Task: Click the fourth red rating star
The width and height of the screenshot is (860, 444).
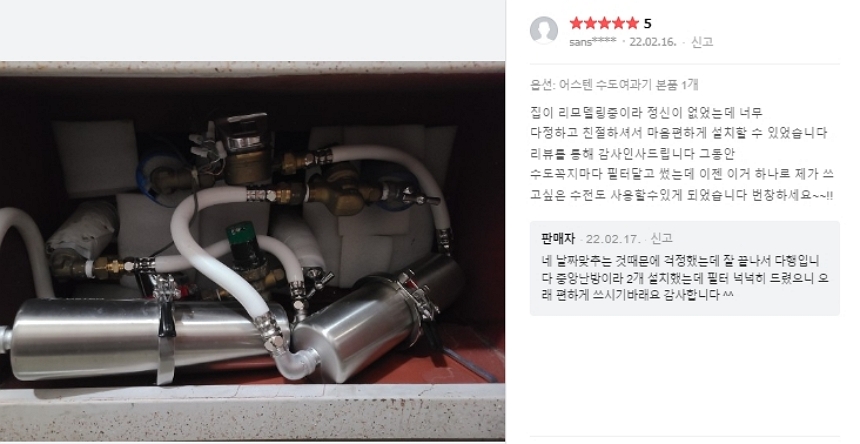Action: pyautogui.click(x=619, y=23)
